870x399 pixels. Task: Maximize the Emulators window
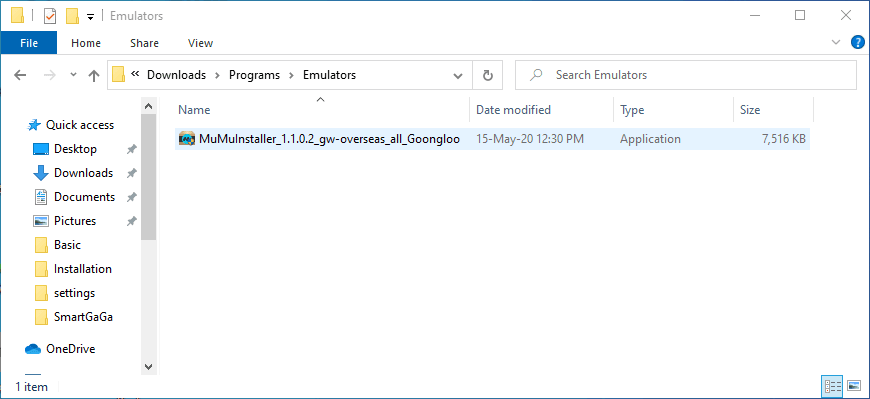800,16
